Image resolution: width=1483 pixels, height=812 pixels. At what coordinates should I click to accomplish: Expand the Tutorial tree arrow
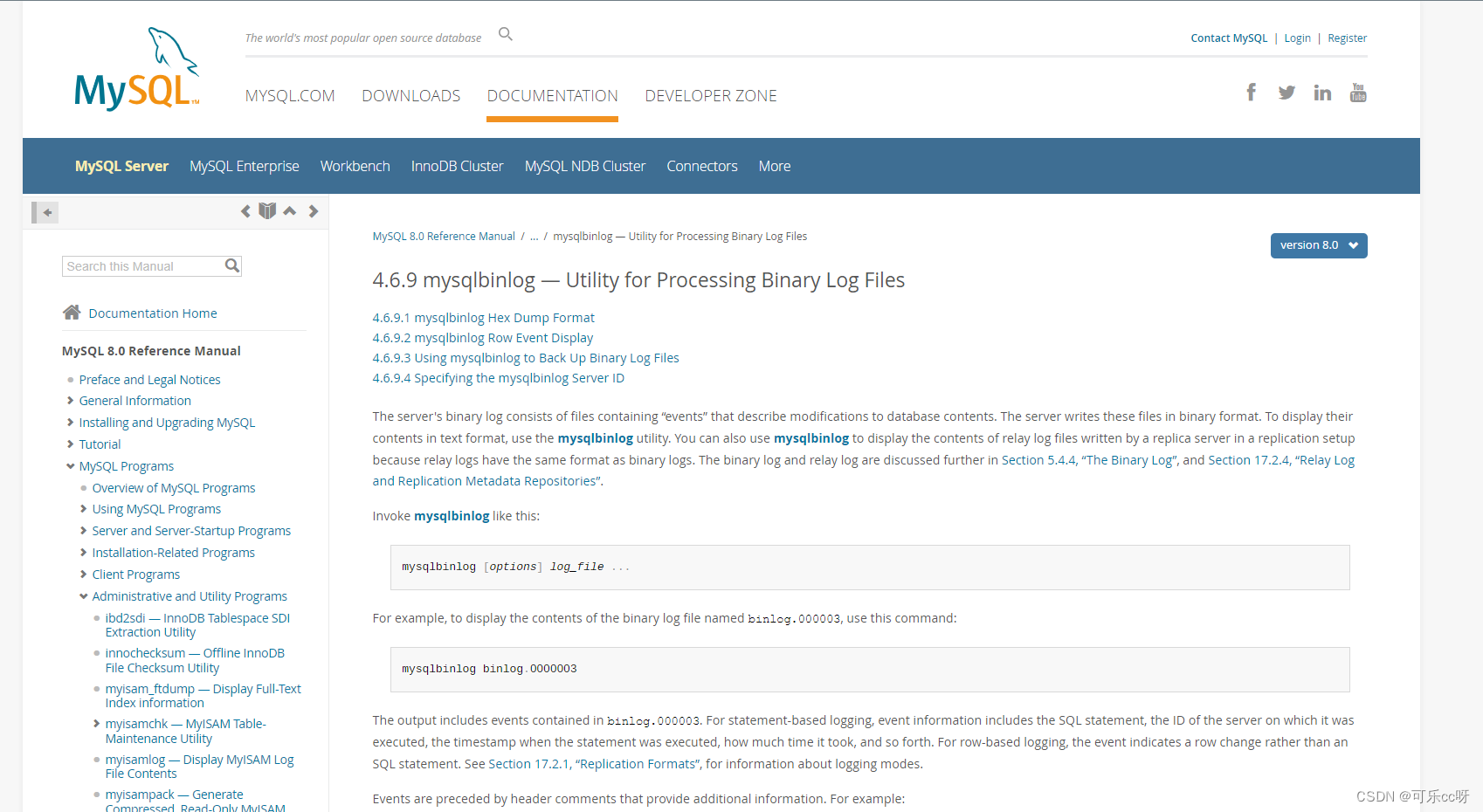(70, 444)
